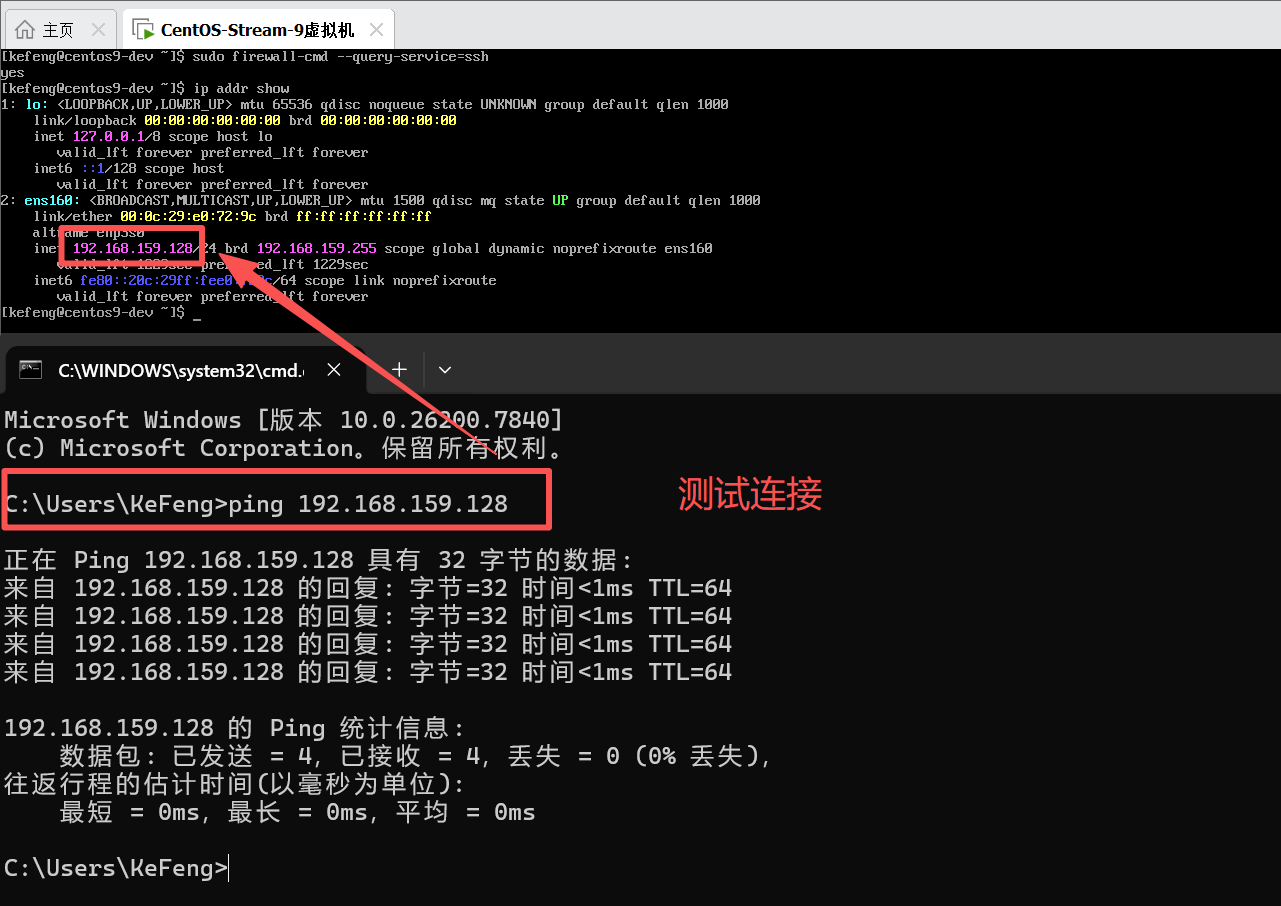Screen dimensions: 1281x906
Task: Click the 'Ping 统计信息' heading line
Action: [x=235, y=728]
